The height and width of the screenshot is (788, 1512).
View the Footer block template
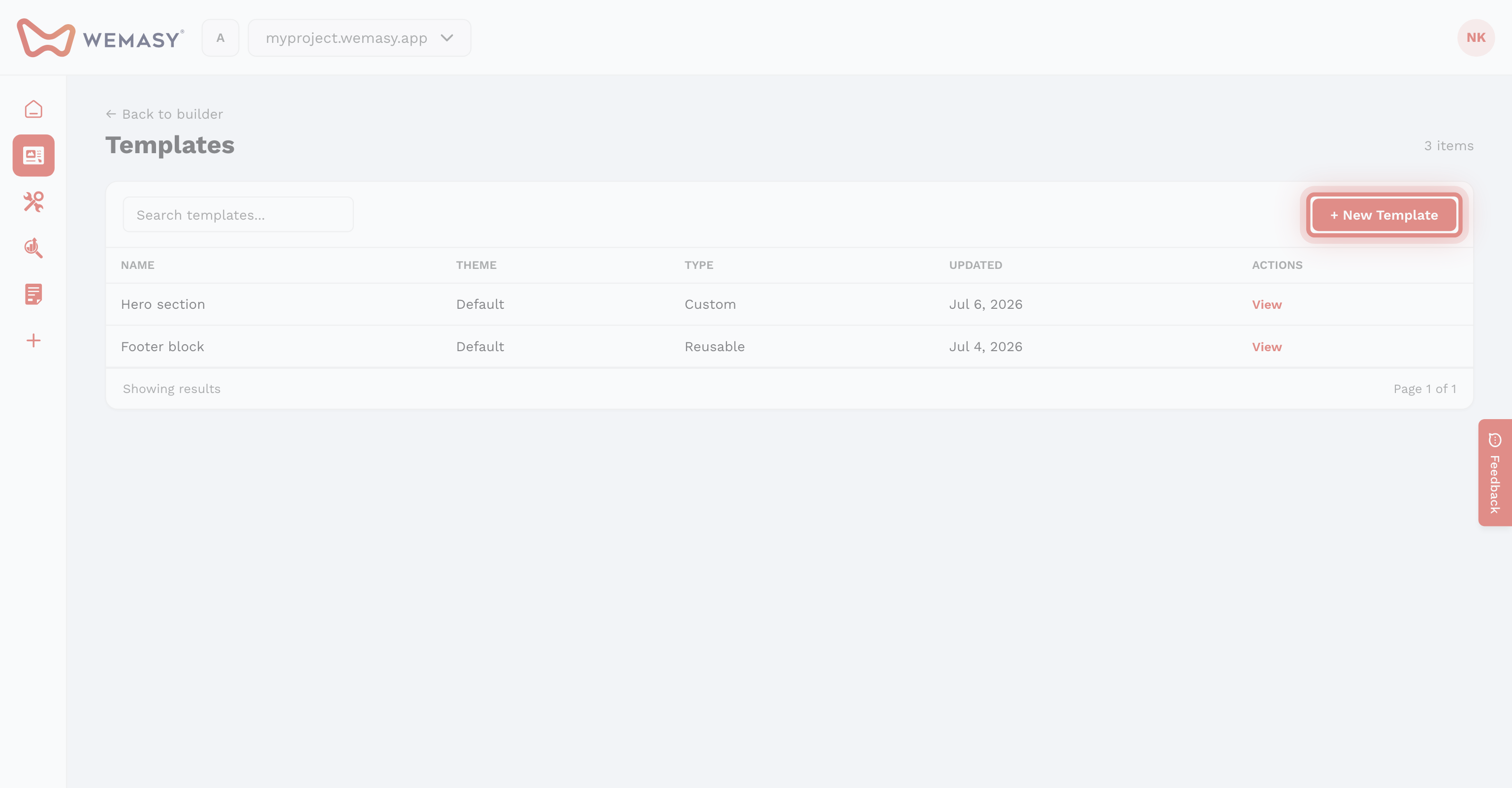coord(1267,347)
